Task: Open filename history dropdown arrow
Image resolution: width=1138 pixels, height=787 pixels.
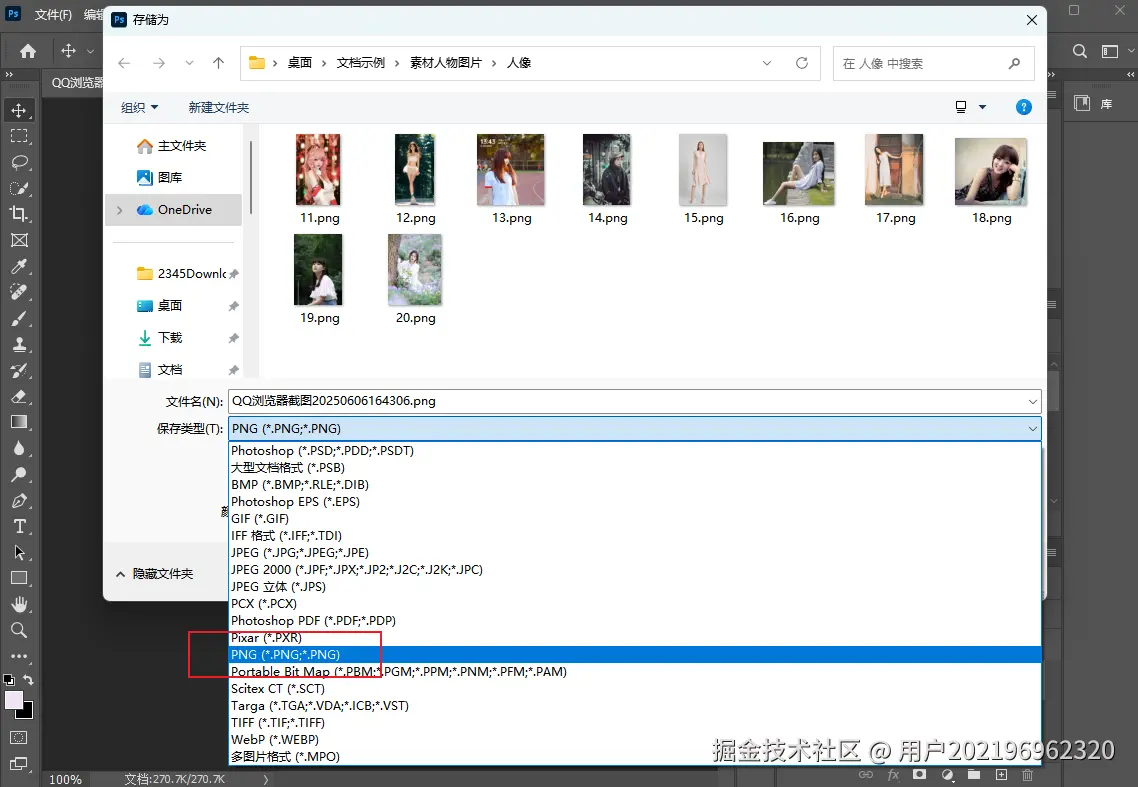Action: 1032,401
